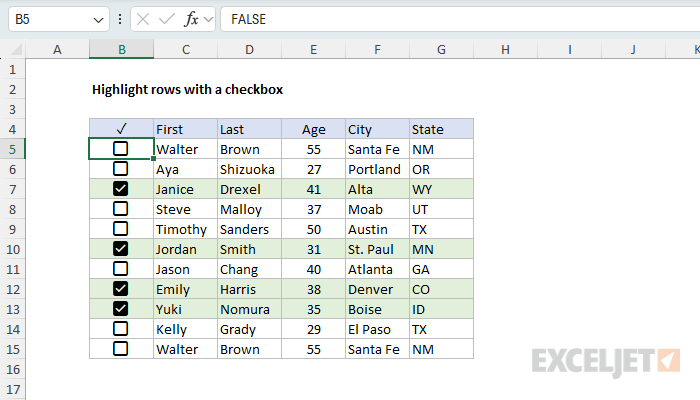The width and height of the screenshot is (700, 400).
Task: Select column I header
Action: click(570, 49)
